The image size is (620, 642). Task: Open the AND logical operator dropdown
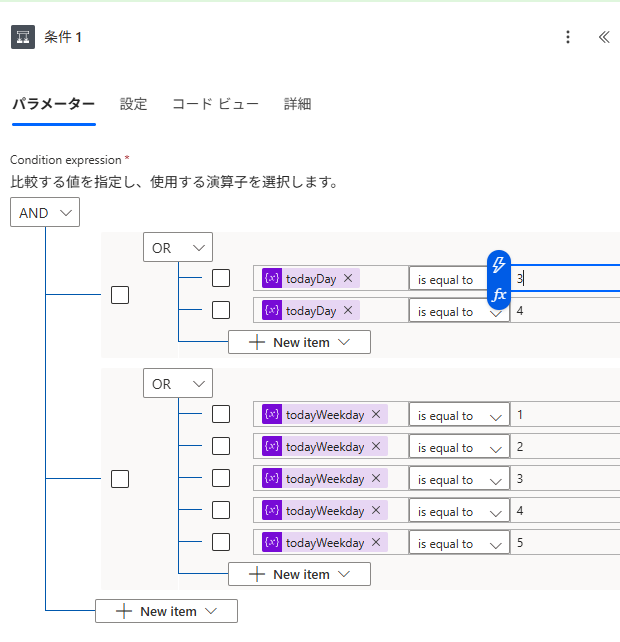(45, 212)
